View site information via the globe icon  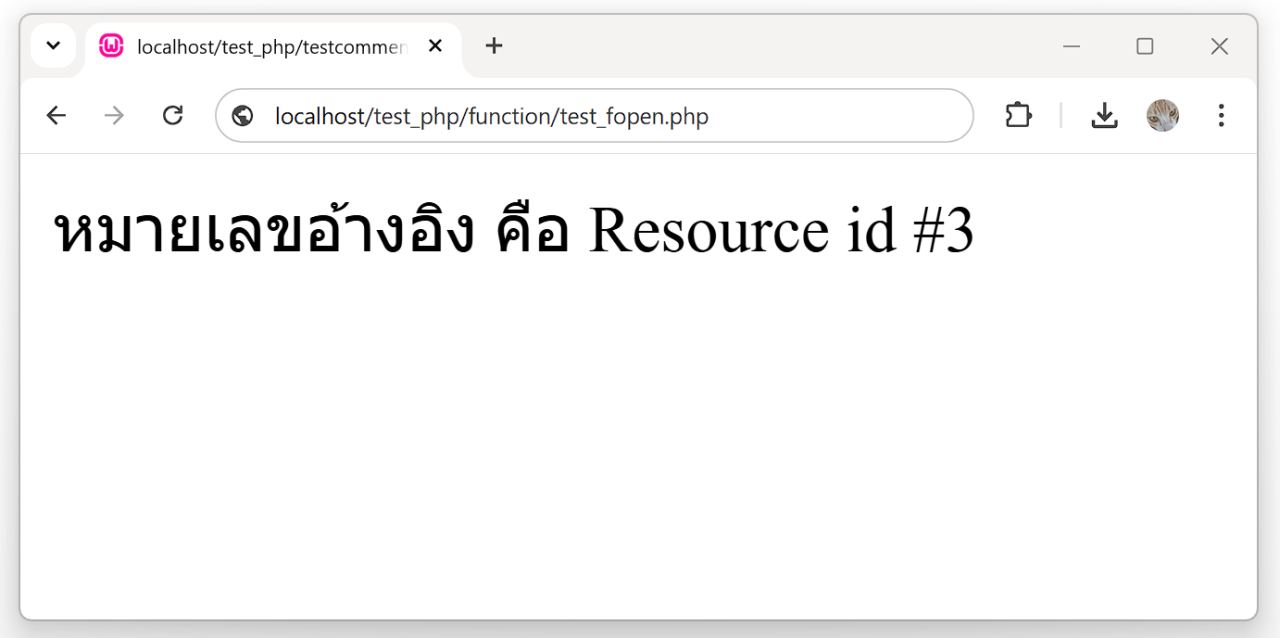(242, 116)
